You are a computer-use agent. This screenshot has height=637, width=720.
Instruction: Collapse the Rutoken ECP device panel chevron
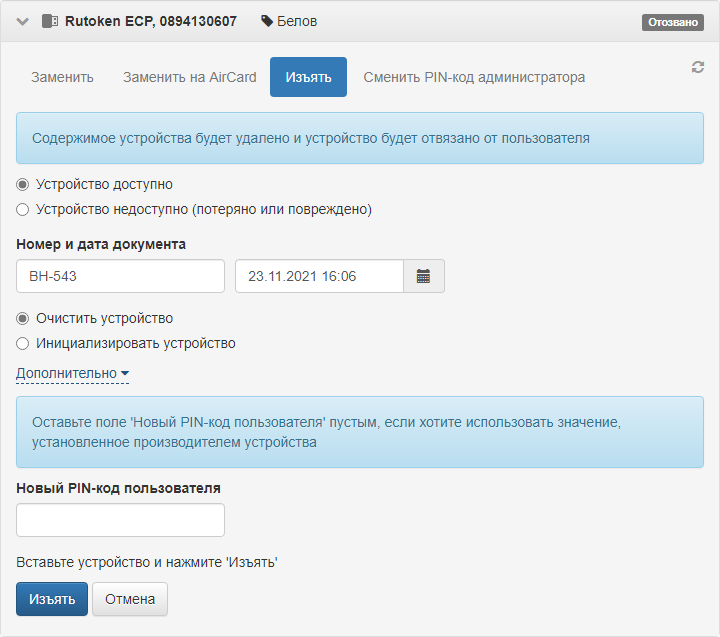click(23, 21)
